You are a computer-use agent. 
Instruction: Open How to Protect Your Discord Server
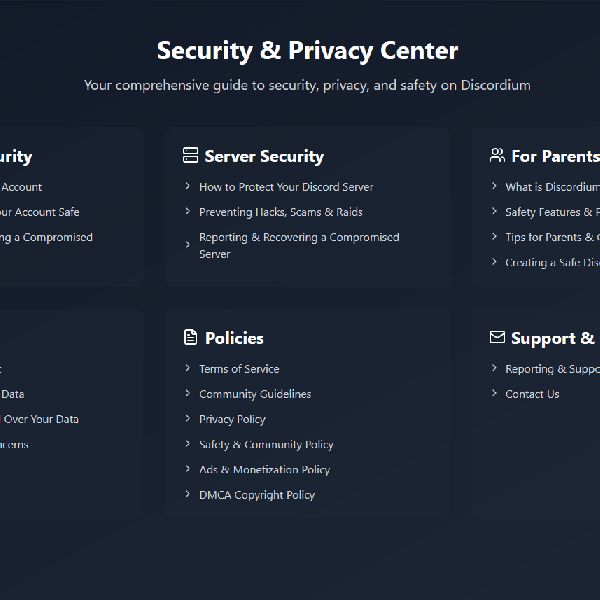(286, 187)
